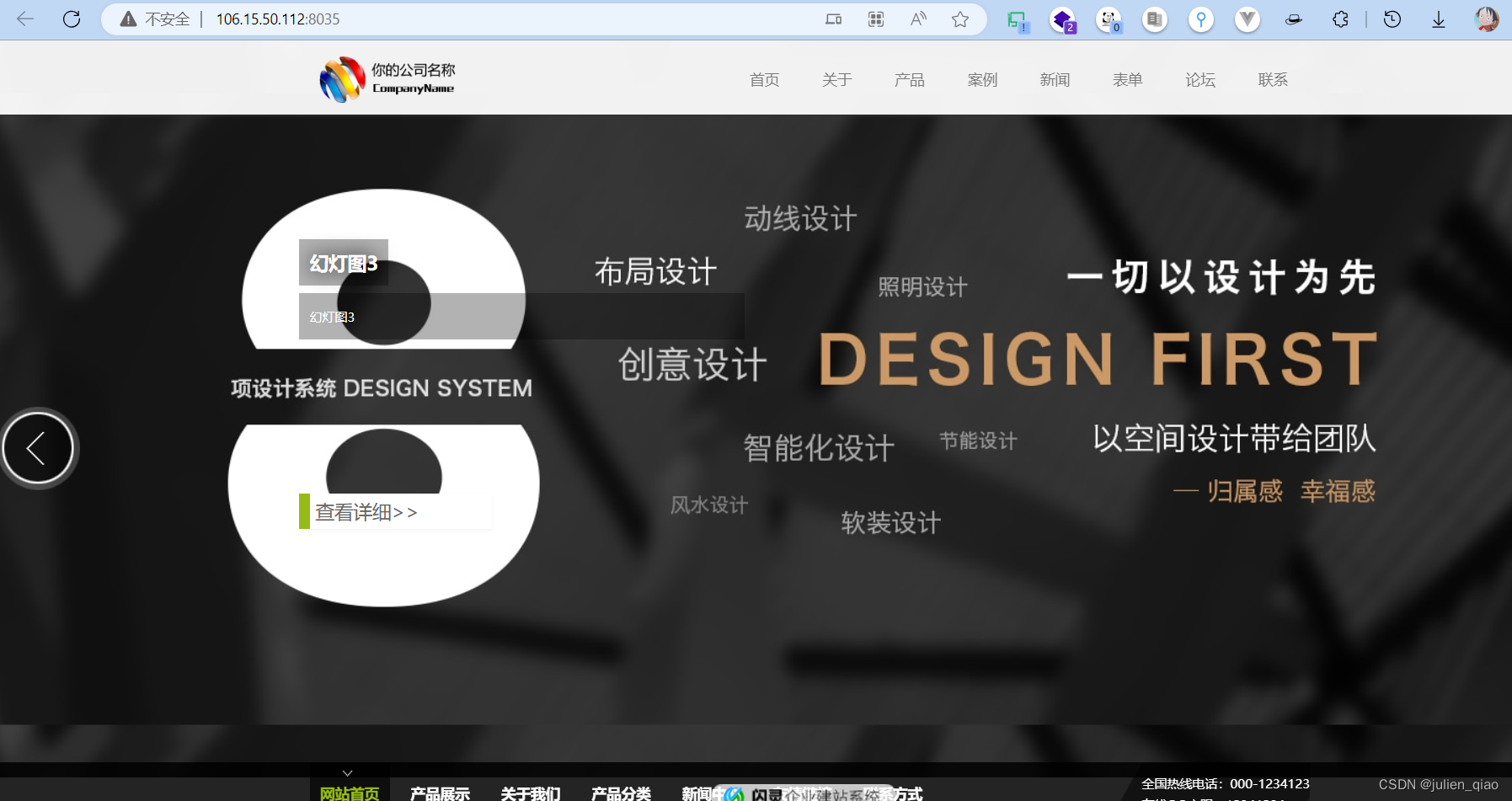Open the black hat extension icon

tap(1294, 19)
